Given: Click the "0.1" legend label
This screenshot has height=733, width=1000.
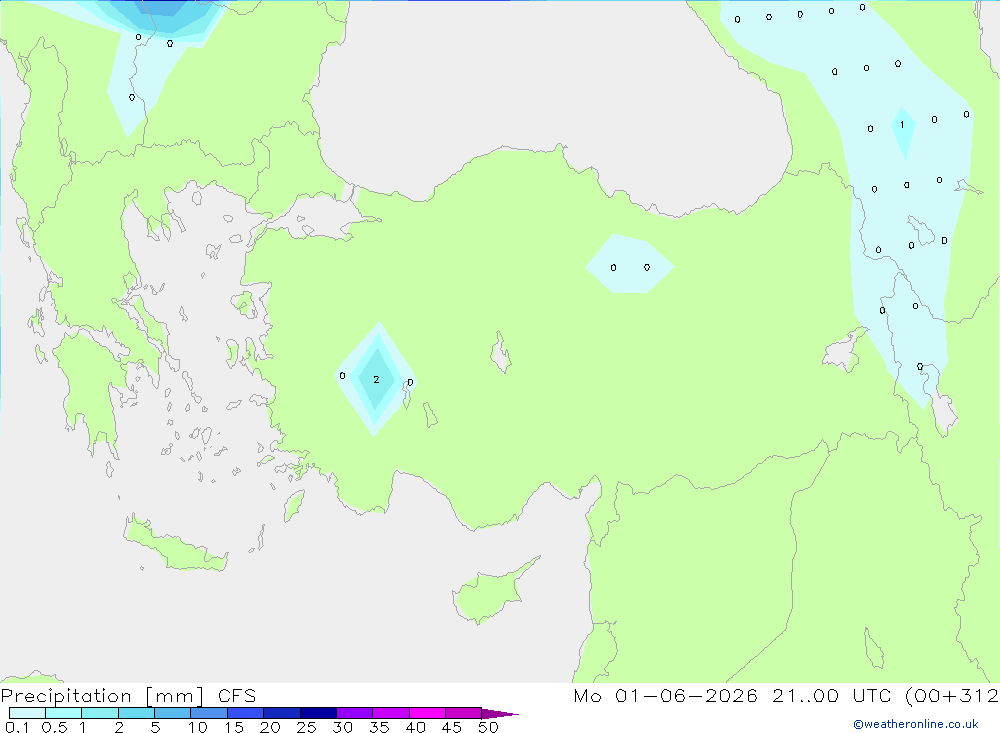Looking at the screenshot, I should point(16,727).
